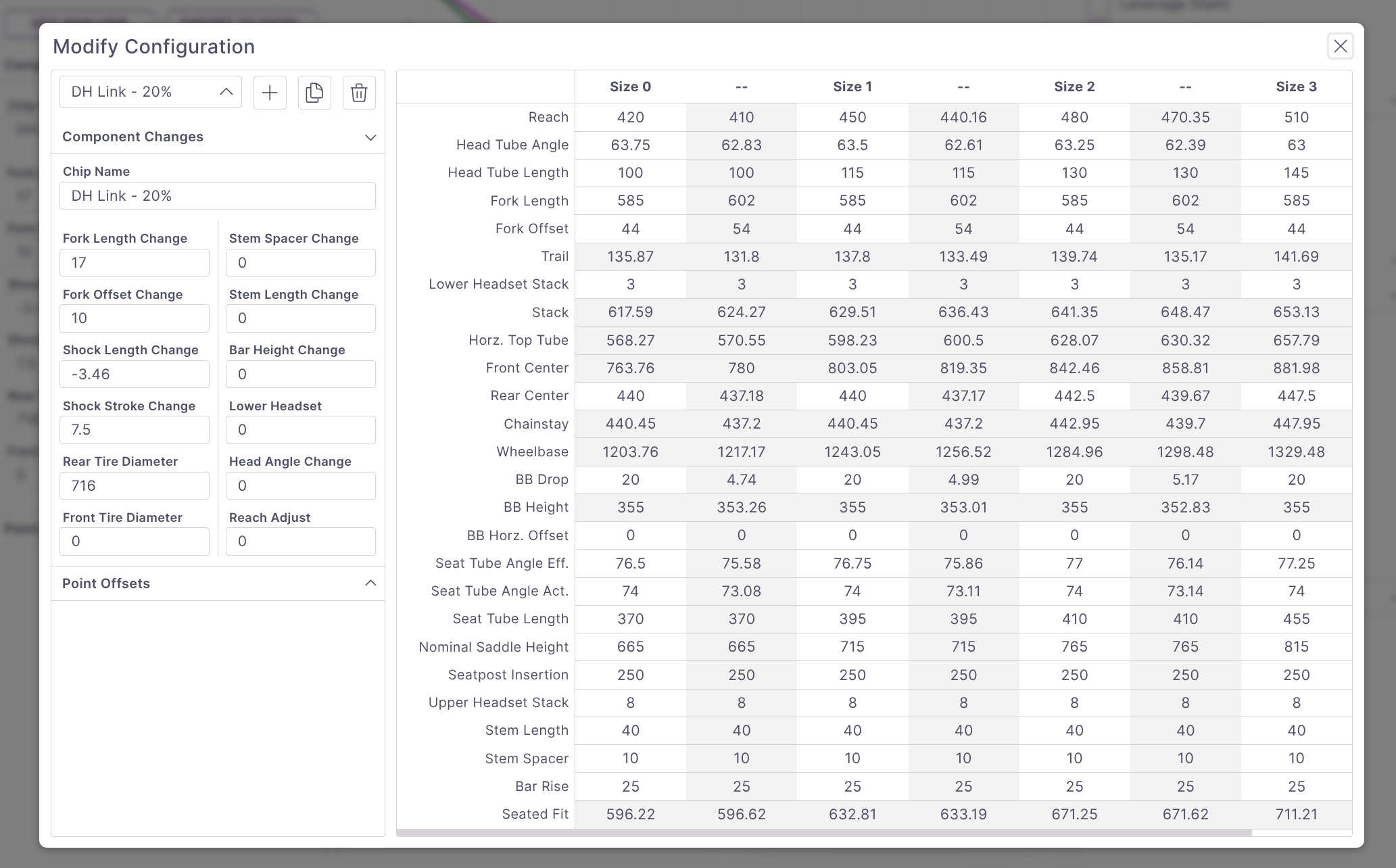Click the Head Angle Change field
The image size is (1396, 868).
pyautogui.click(x=300, y=486)
